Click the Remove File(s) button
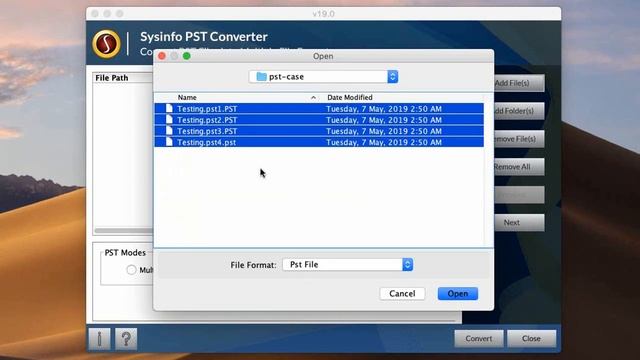The image size is (640, 360). [519, 139]
